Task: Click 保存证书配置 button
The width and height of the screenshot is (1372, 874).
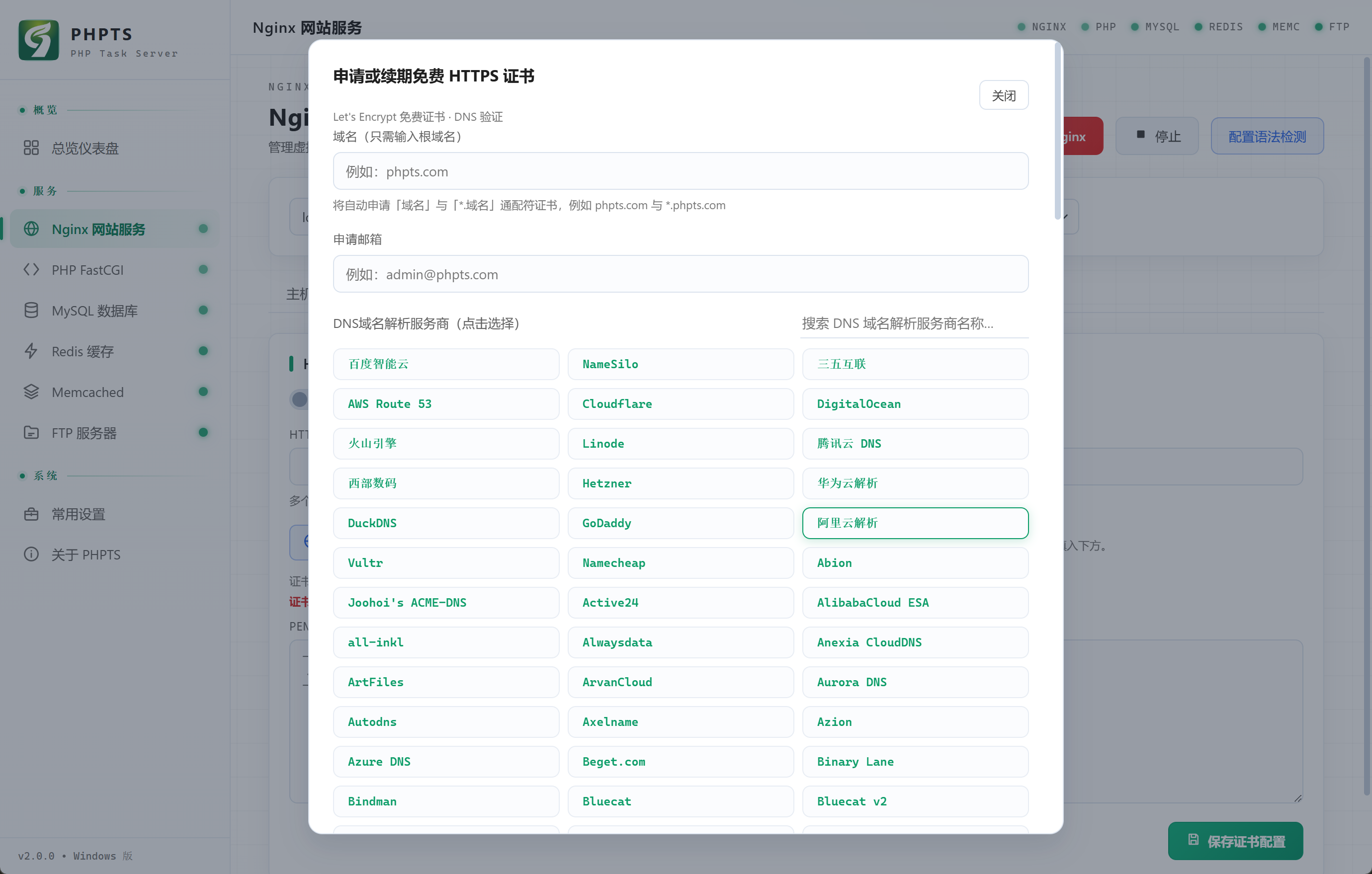Action: tap(1235, 841)
